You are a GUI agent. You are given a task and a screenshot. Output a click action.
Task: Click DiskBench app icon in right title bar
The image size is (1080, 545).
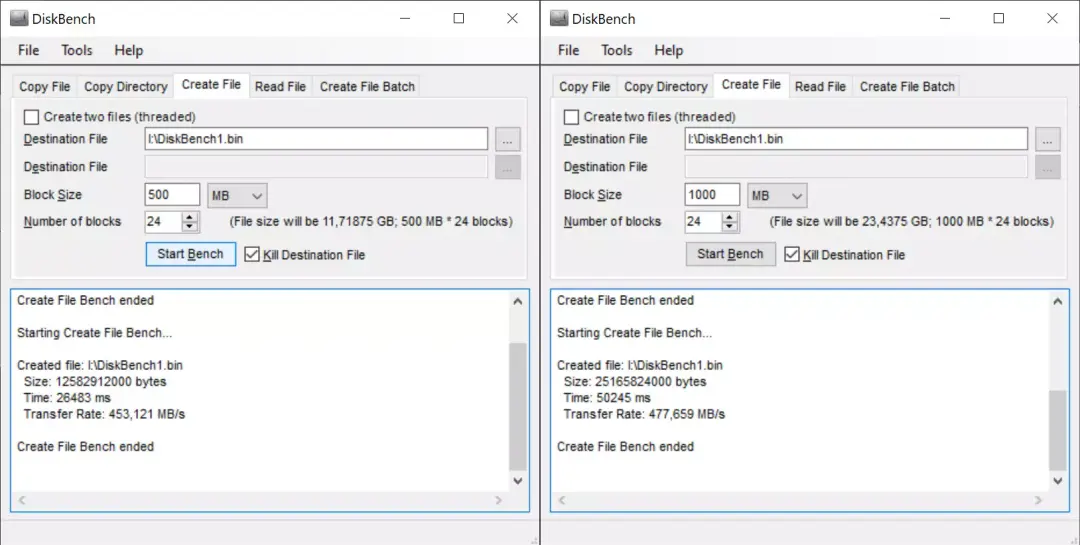click(559, 19)
